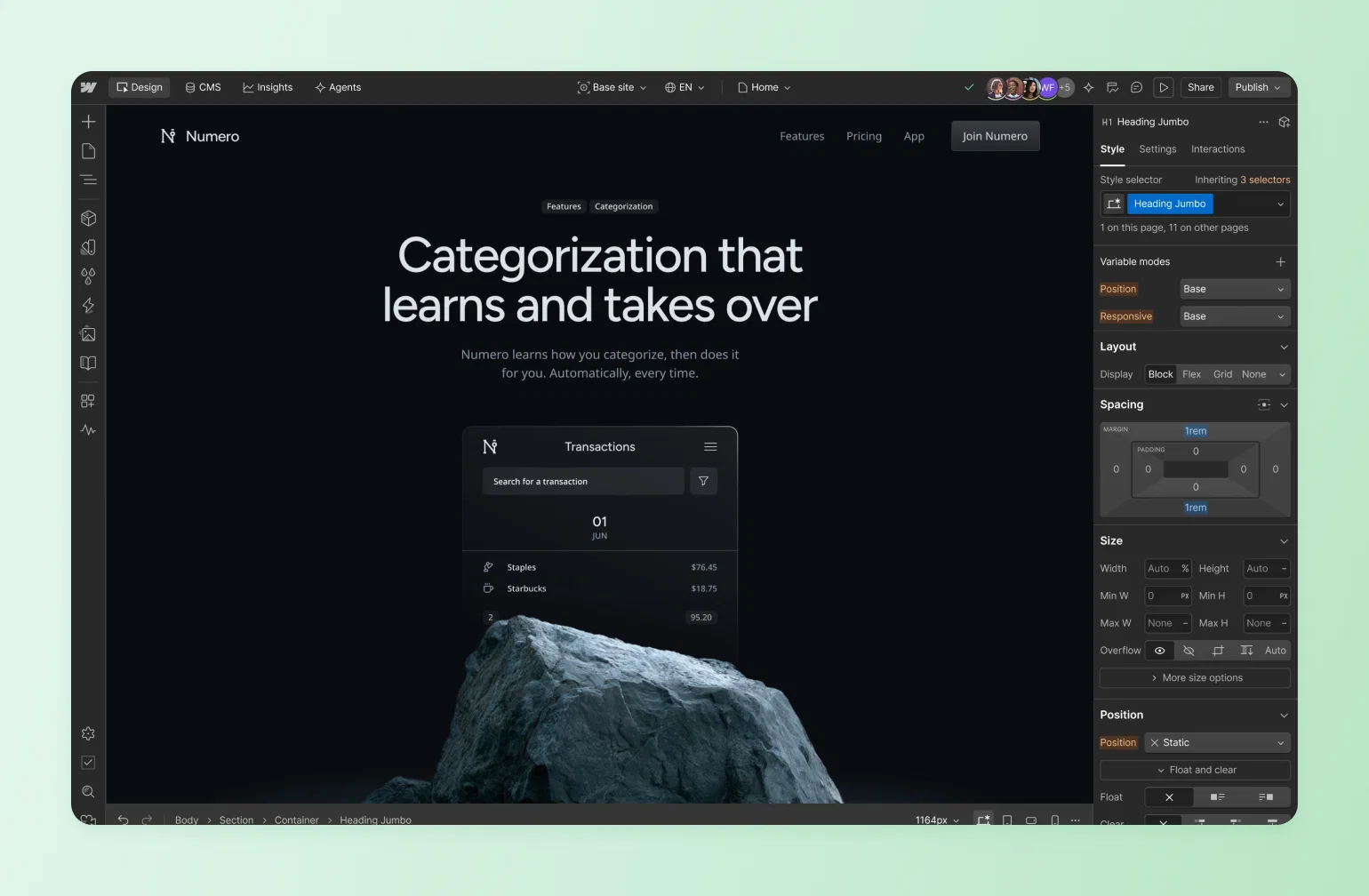The width and height of the screenshot is (1369, 896).
Task: Open the Libraries book icon
Action: pos(88,363)
